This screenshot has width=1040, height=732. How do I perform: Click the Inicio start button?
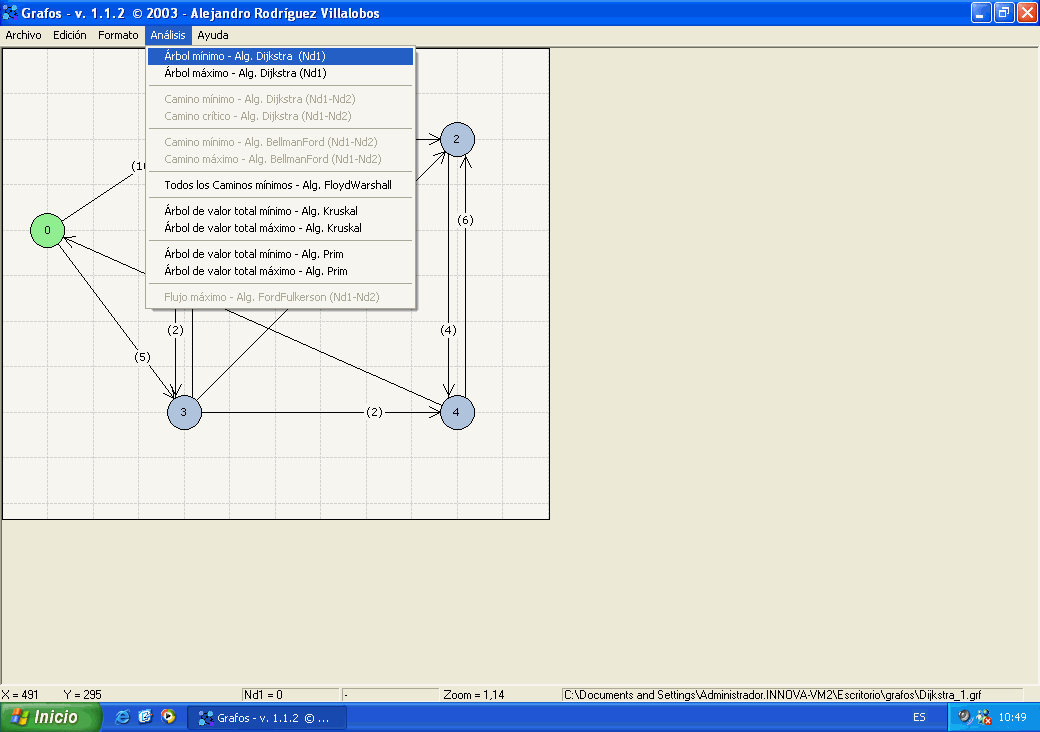[52, 717]
